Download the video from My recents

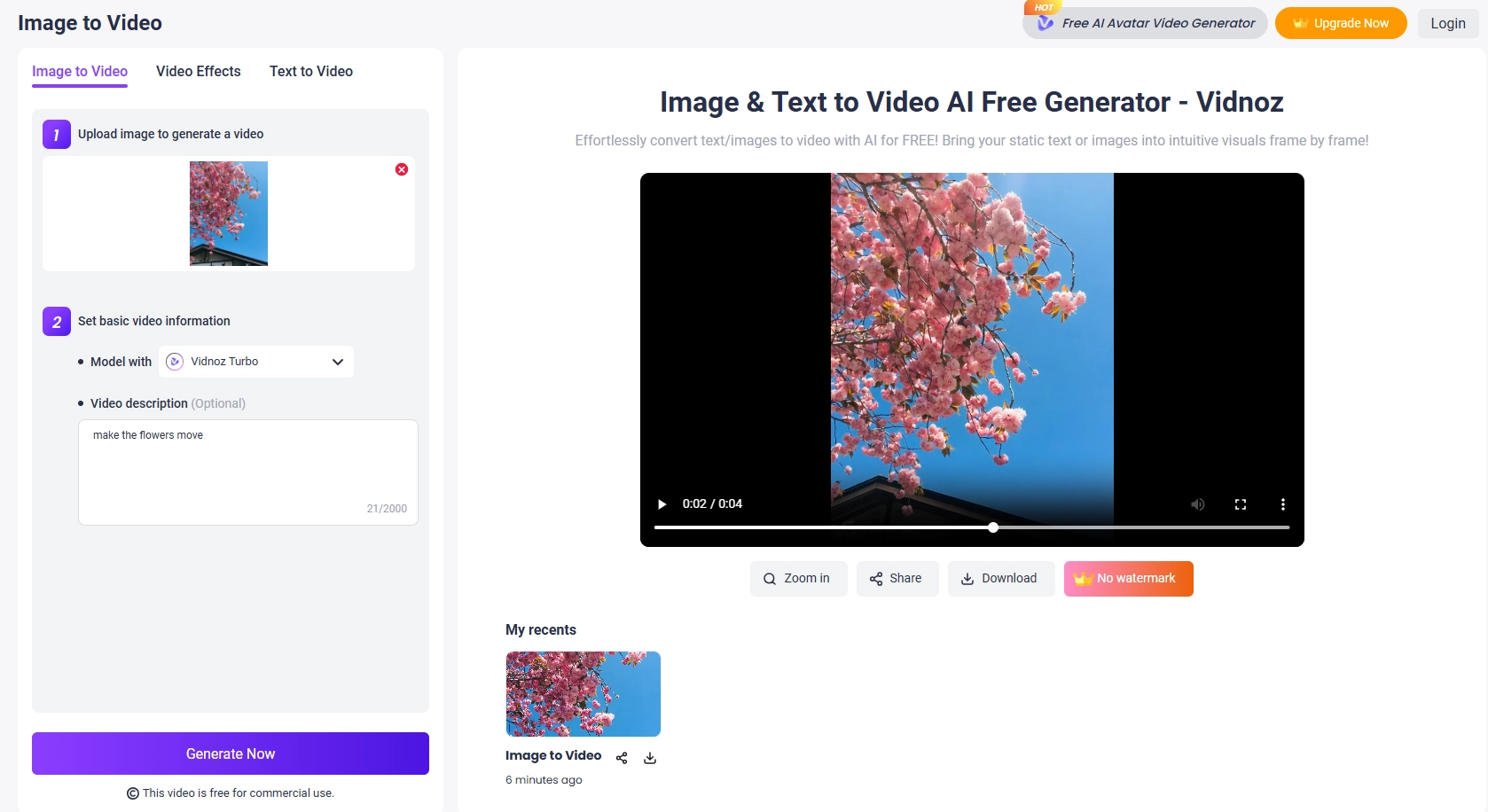650,758
